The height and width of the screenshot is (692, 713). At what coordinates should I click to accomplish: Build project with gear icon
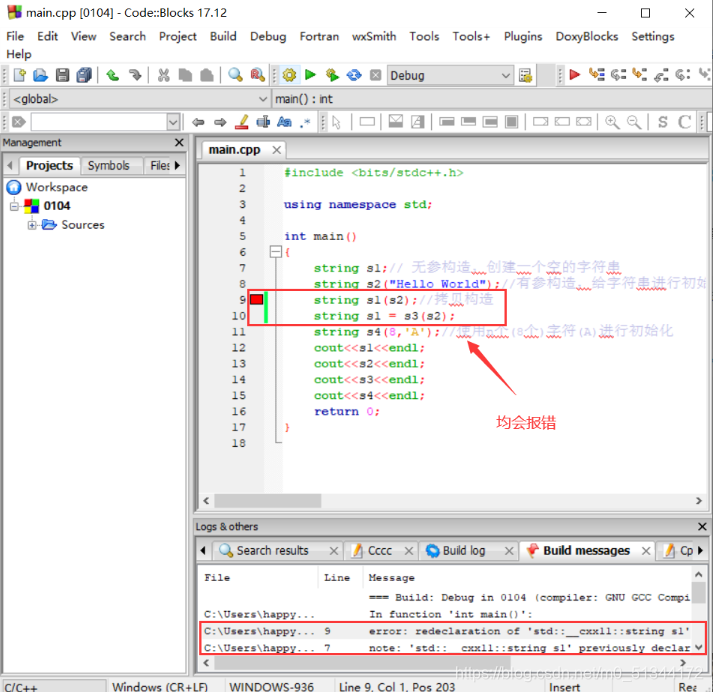[289, 75]
